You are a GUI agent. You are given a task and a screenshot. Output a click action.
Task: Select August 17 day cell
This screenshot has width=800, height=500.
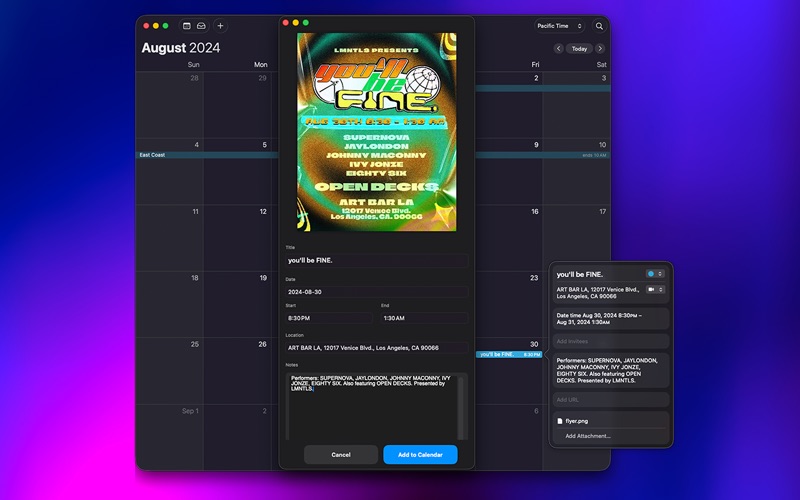coord(577,238)
